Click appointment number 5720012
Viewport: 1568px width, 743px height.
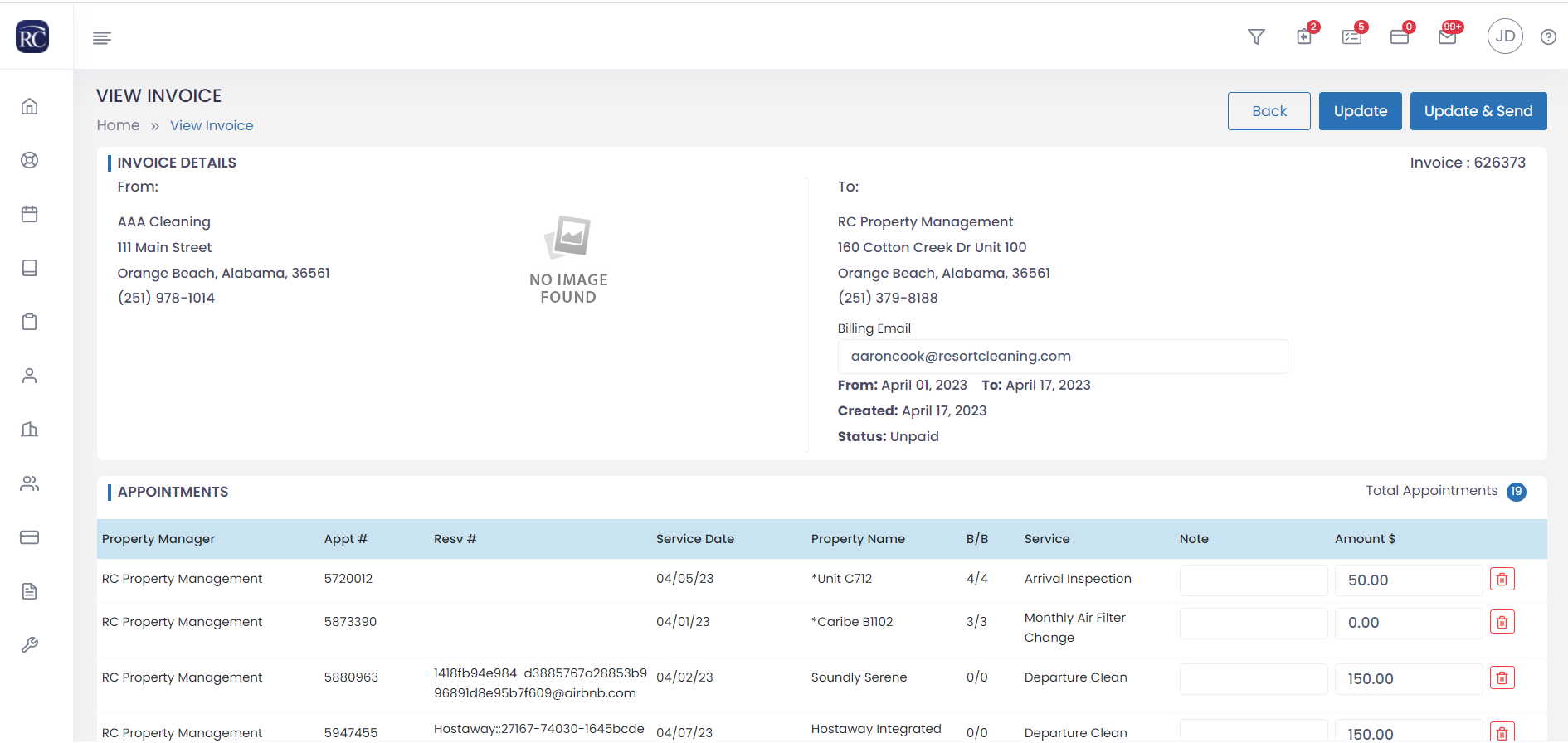pyautogui.click(x=348, y=579)
